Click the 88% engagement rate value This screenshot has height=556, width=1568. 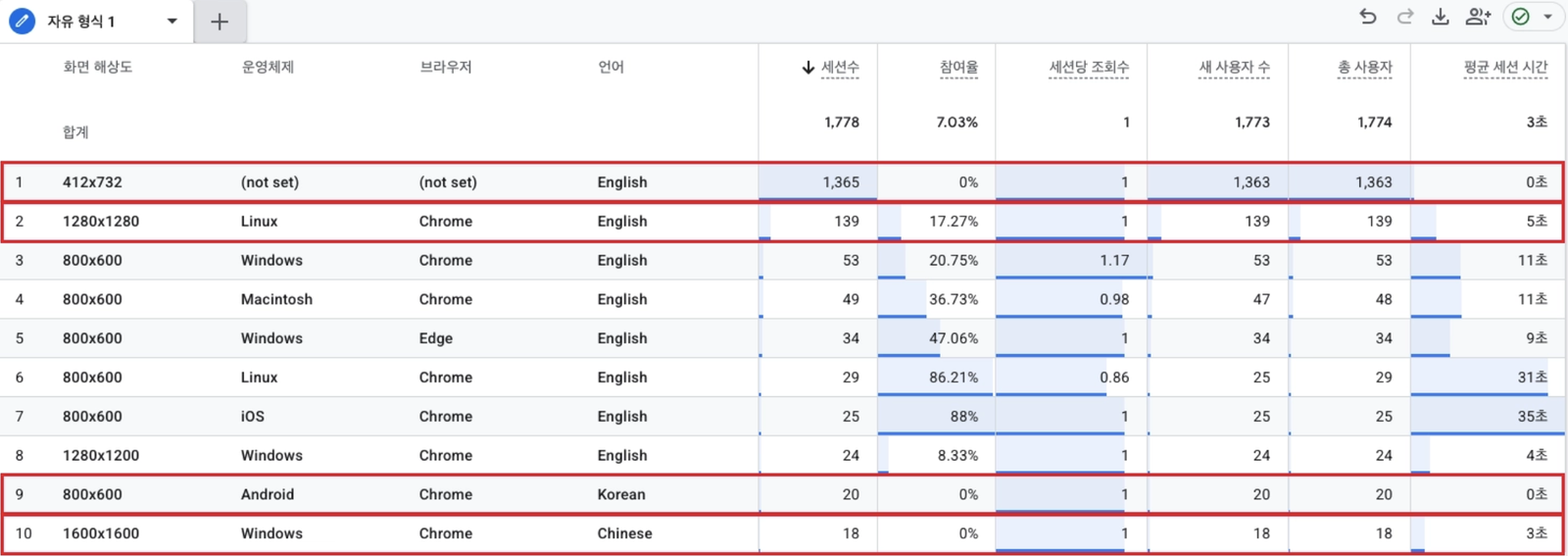click(964, 417)
